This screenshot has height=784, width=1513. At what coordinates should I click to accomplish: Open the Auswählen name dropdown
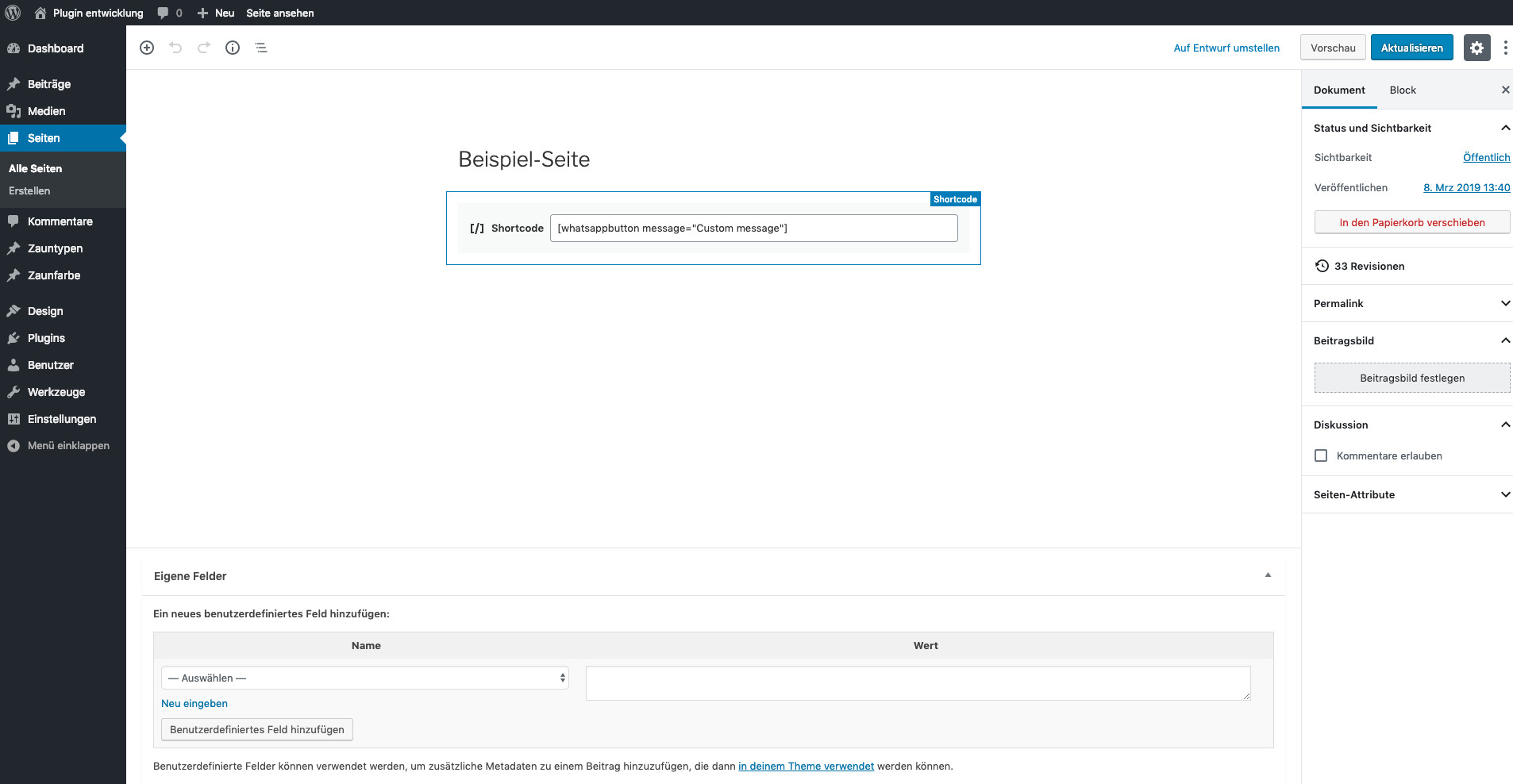tap(365, 678)
